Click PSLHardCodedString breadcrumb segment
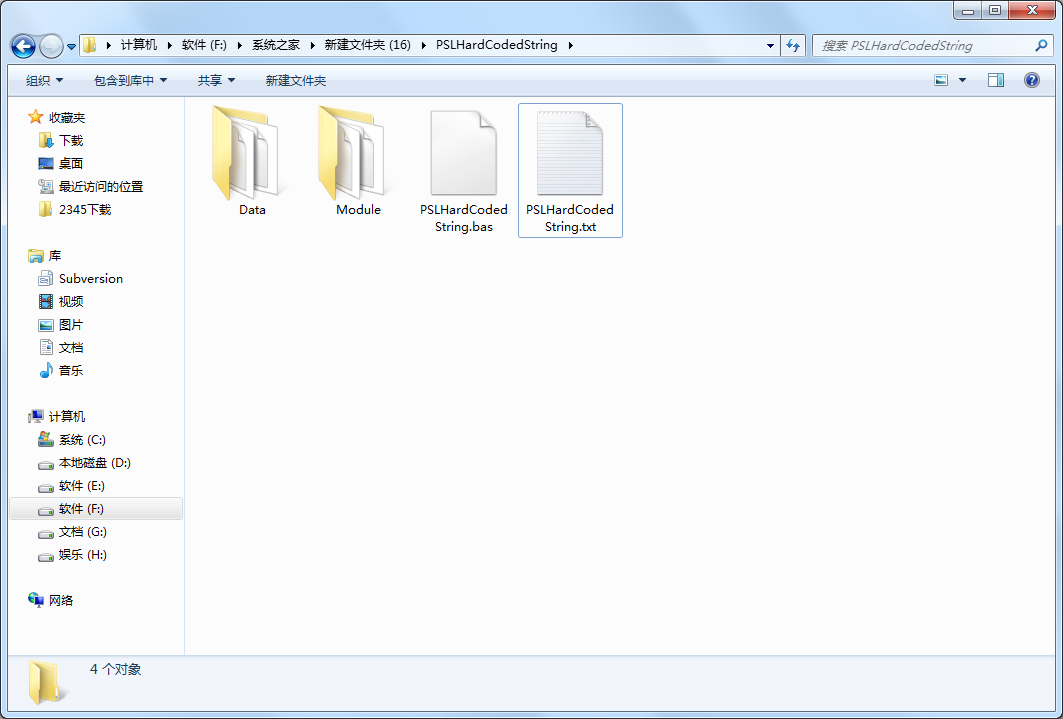This screenshot has height=719, width=1063. click(x=496, y=45)
